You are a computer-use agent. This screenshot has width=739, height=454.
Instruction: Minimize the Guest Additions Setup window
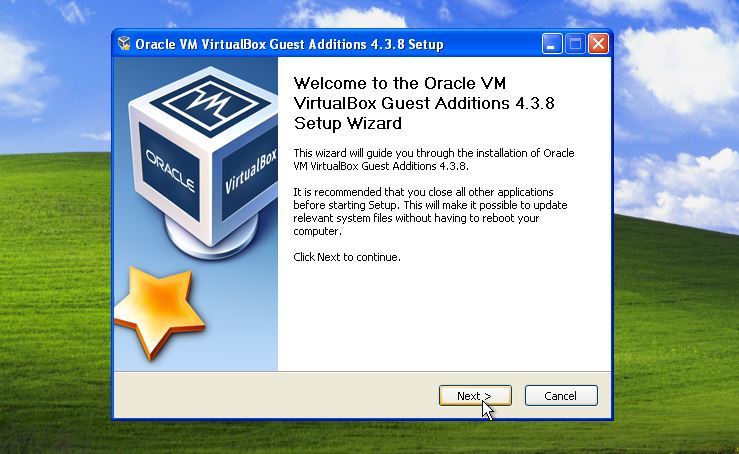[551, 44]
